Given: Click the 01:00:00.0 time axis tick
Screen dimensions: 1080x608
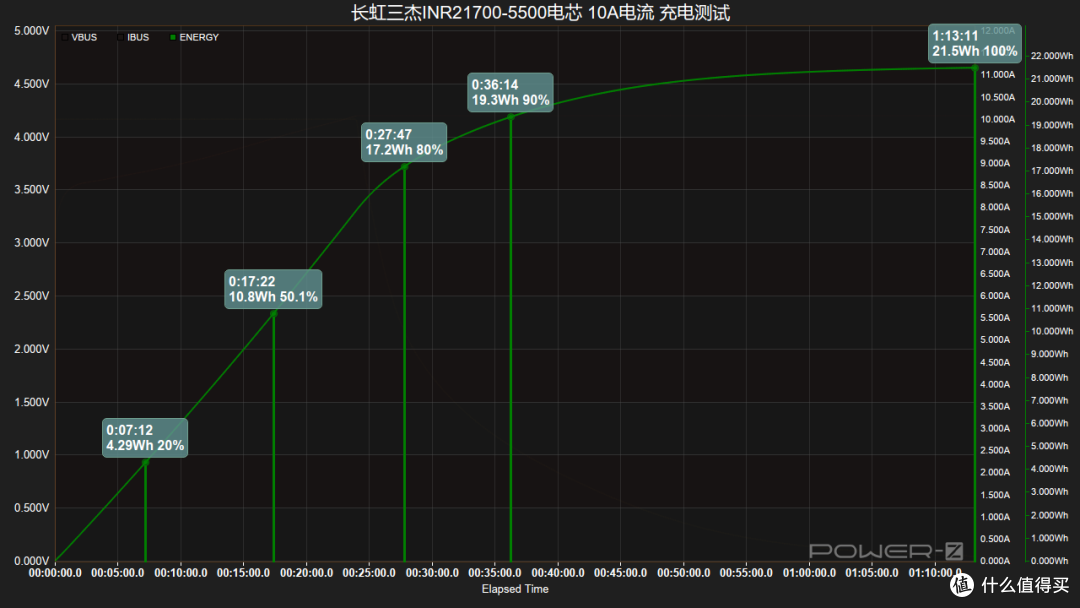Looking at the screenshot, I should (809, 573).
